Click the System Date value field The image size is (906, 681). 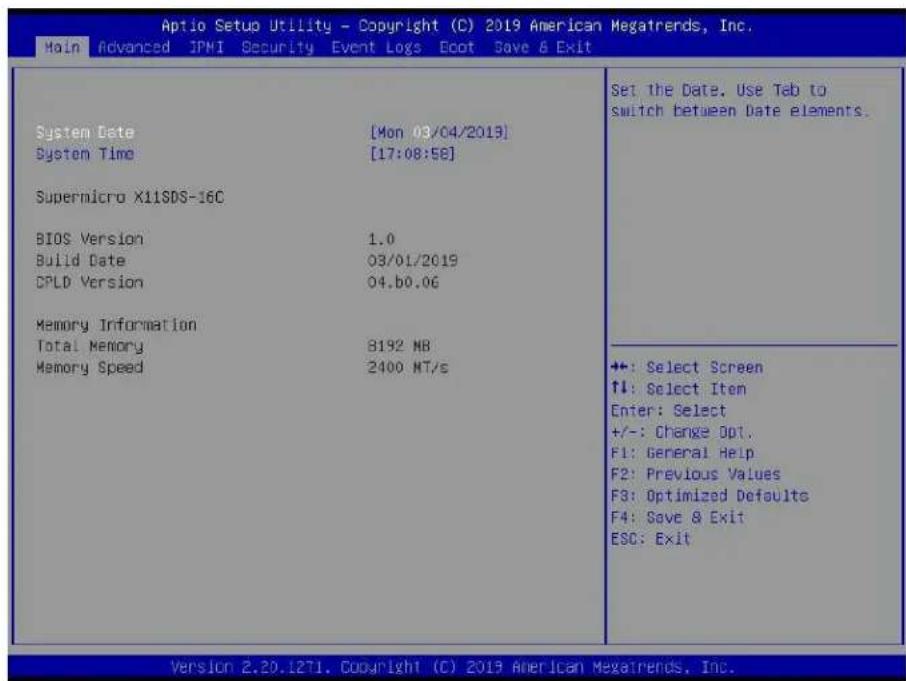click(x=439, y=132)
